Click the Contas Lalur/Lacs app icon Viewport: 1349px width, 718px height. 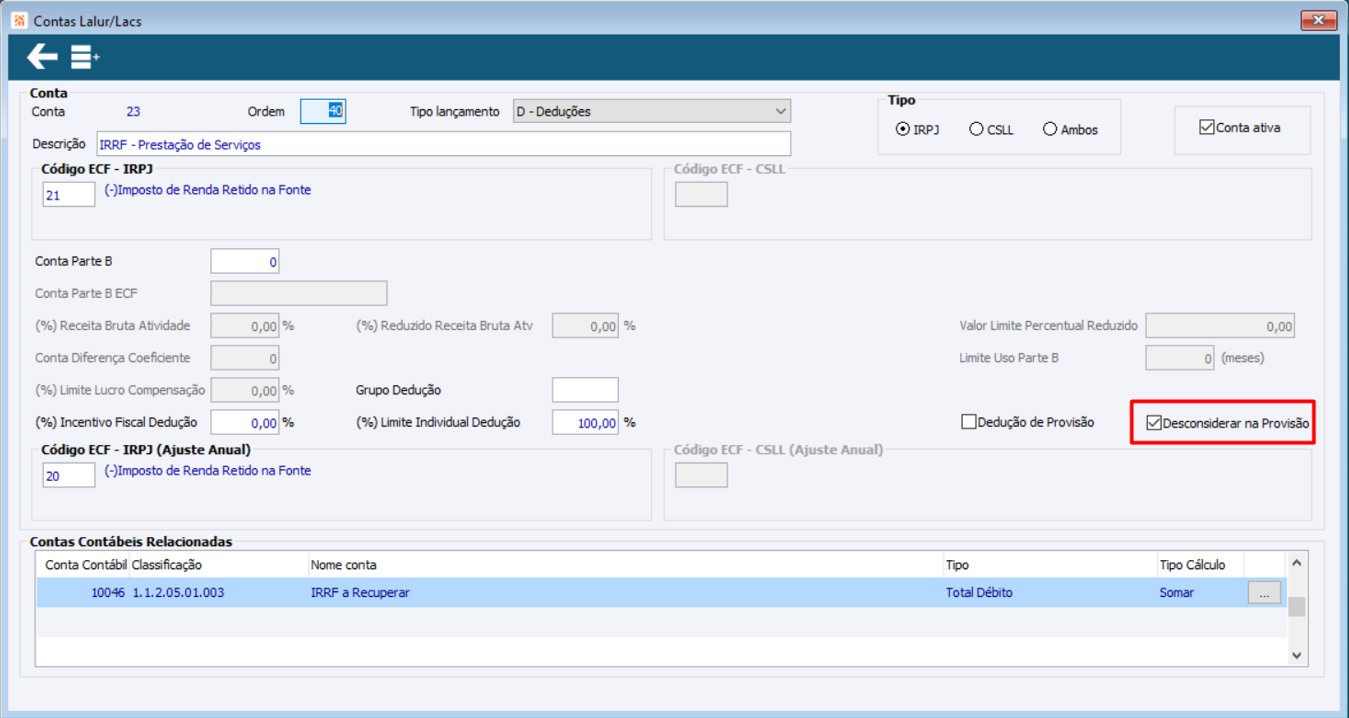click(19, 20)
